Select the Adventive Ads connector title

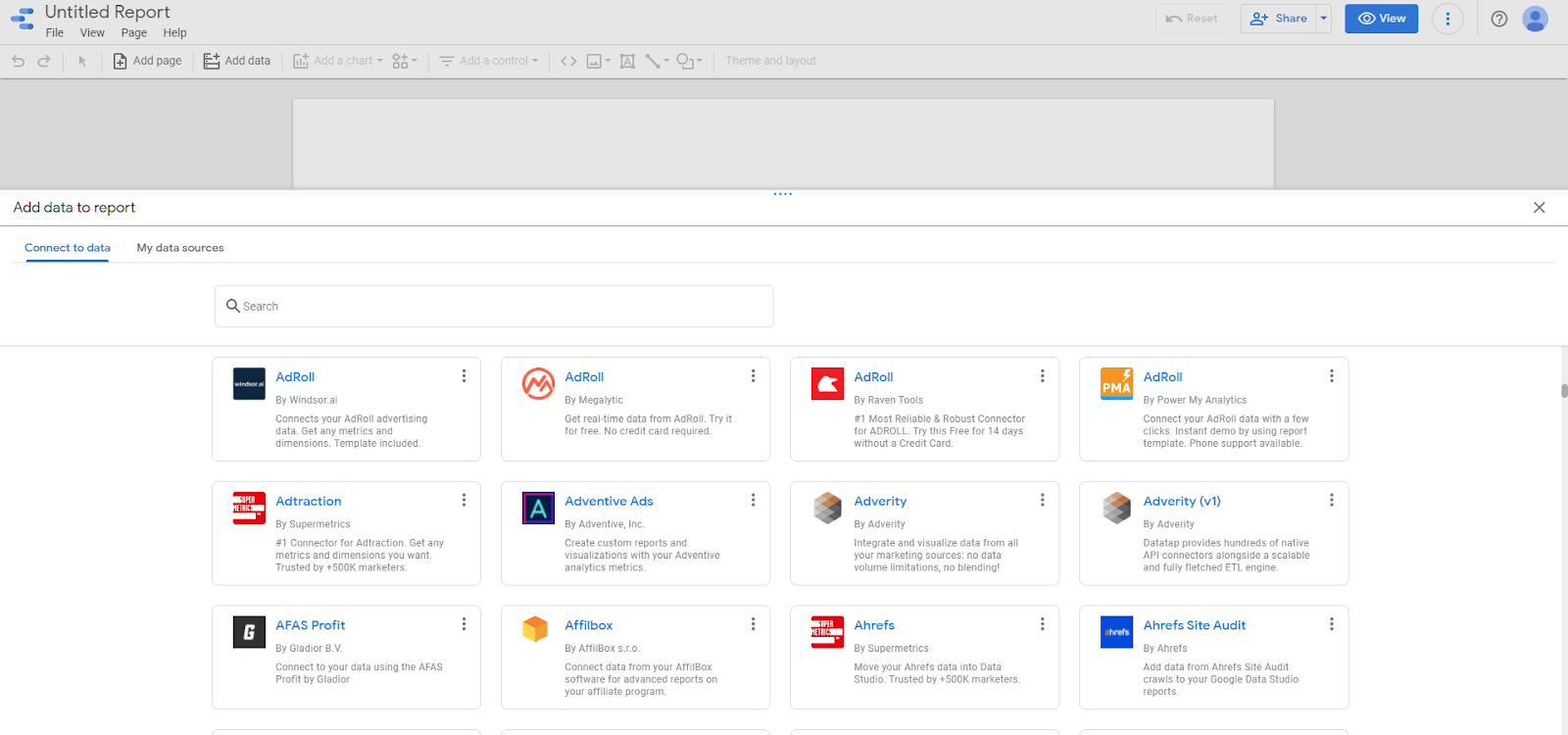click(x=609, y=502)
